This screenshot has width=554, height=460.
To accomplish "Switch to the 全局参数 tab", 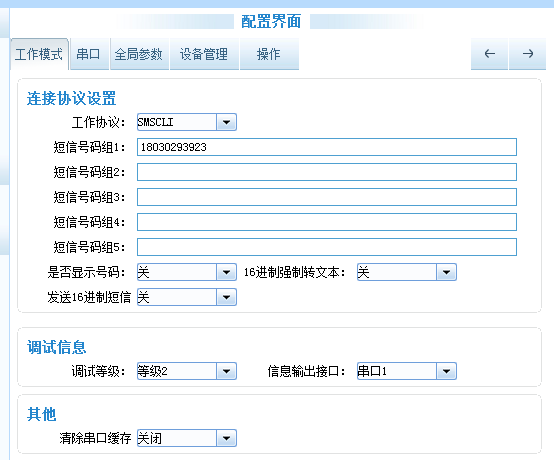I will tap(139, 54).
